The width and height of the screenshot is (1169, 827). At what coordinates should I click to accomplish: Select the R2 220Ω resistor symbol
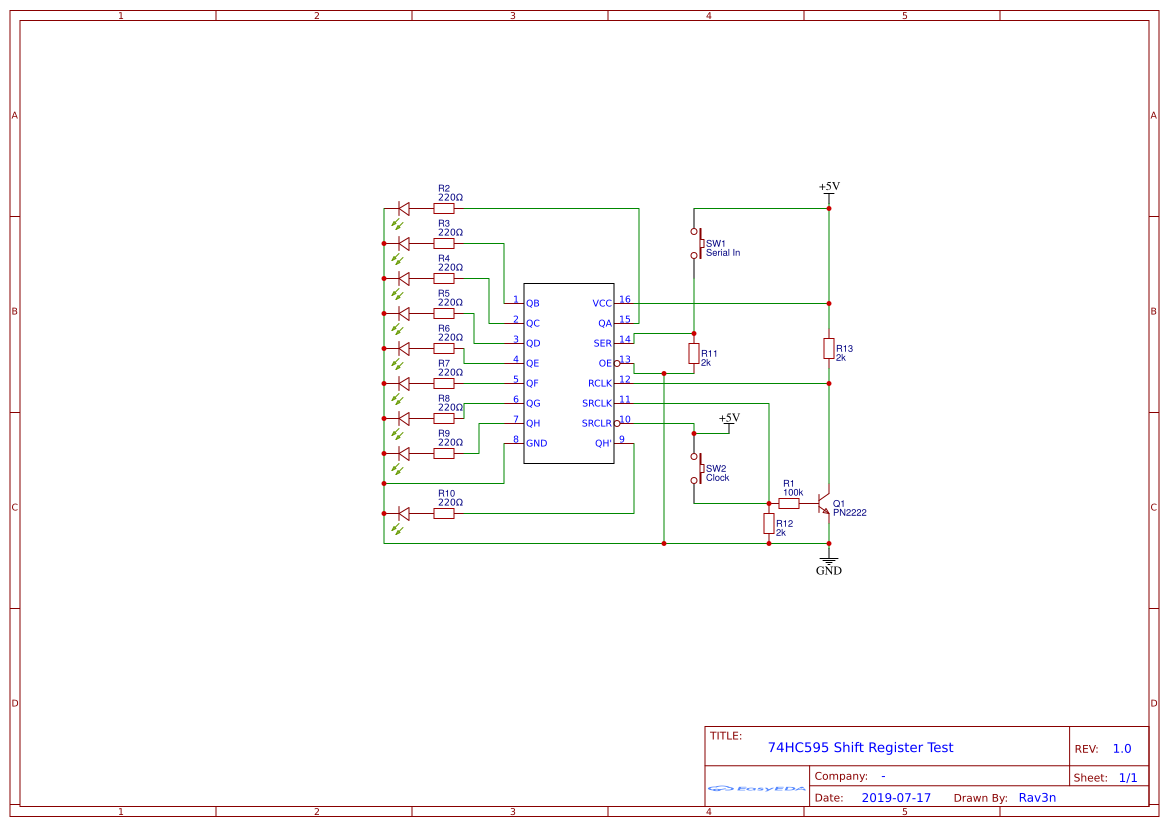pyautogui.click(x=444, y=209)
